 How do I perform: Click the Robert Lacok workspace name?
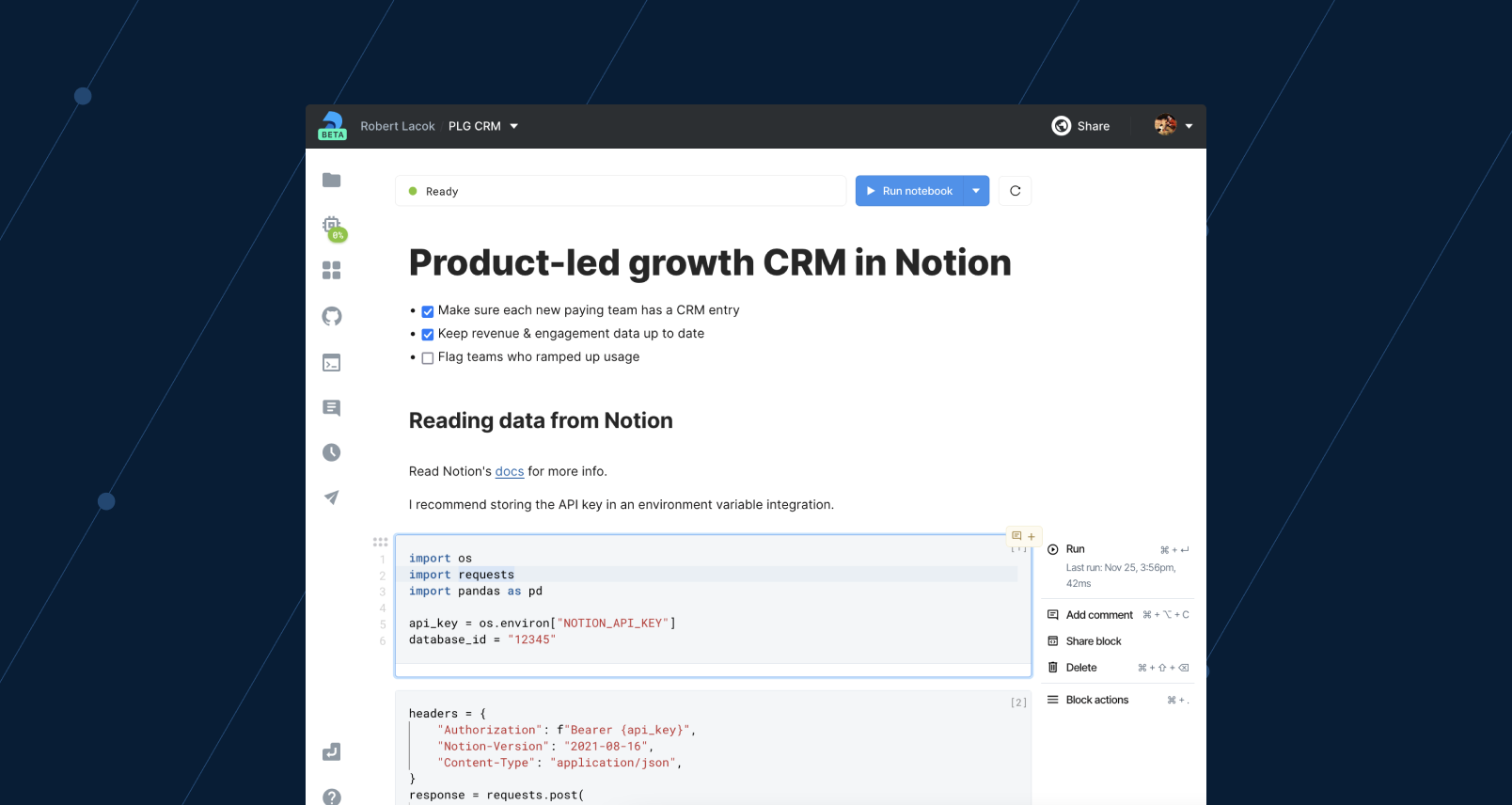pyautogui.click(x=398, y=126)
